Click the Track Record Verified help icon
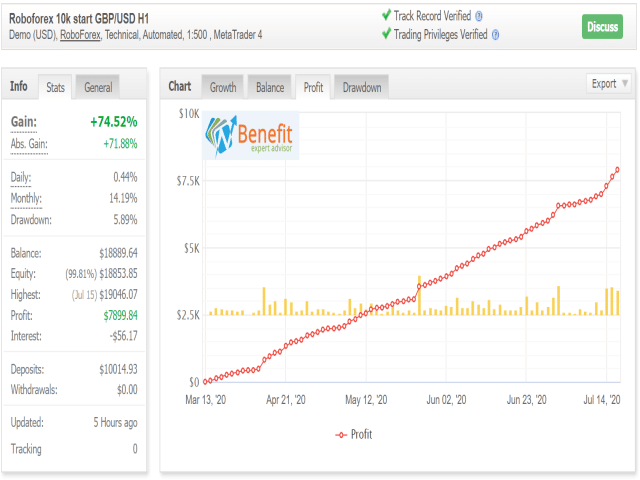This screenshot has height=480, width=640. (479, 16)
